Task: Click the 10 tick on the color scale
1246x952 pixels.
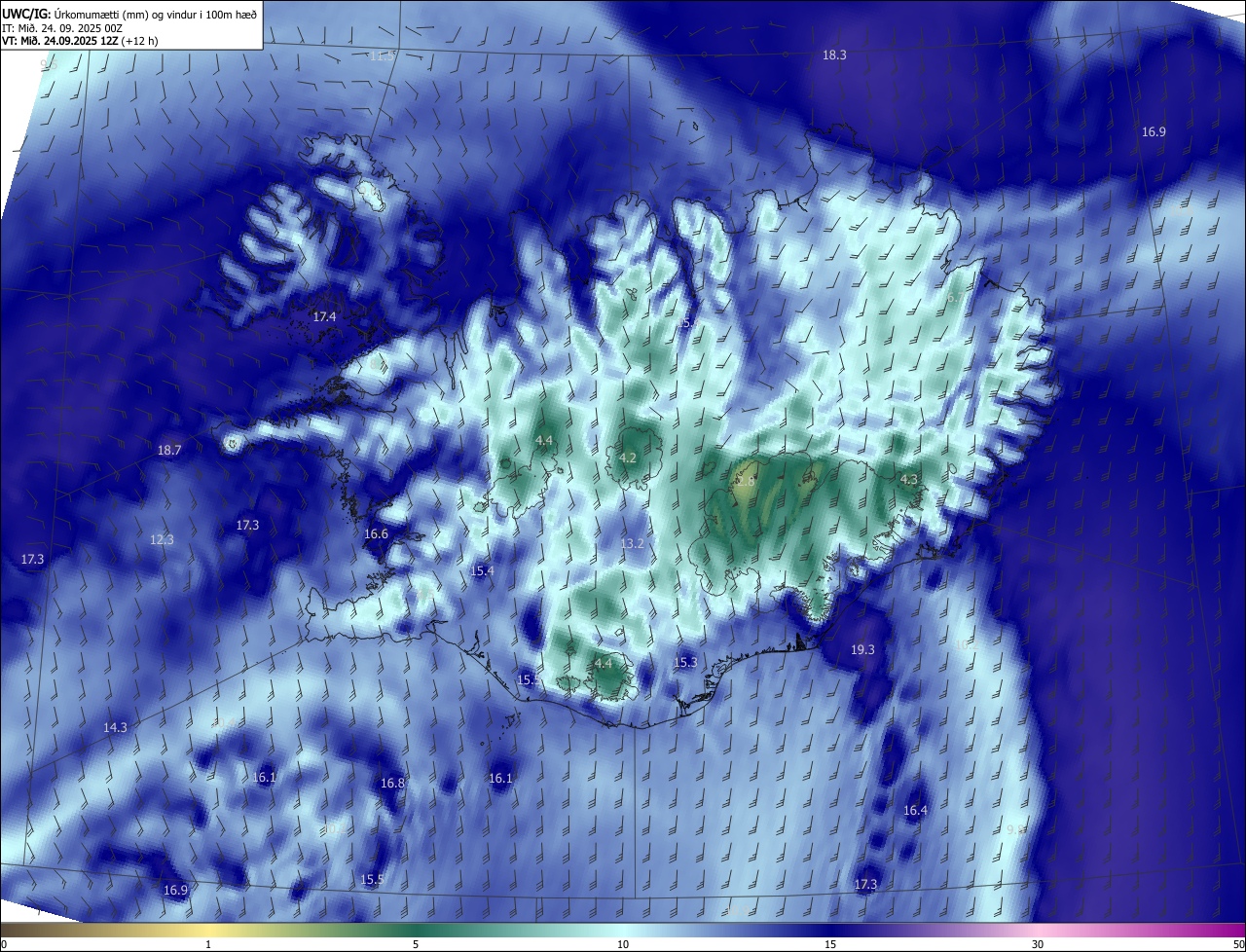Action: pos(623,944)
